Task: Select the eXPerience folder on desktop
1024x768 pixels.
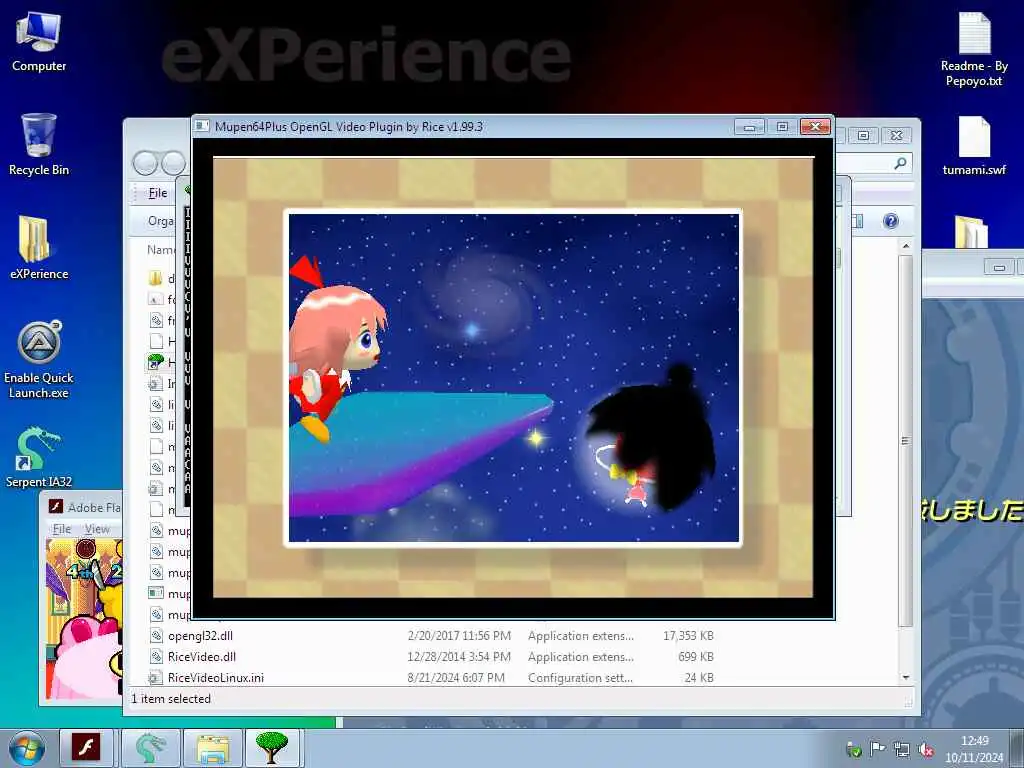Action: [39, 248]
